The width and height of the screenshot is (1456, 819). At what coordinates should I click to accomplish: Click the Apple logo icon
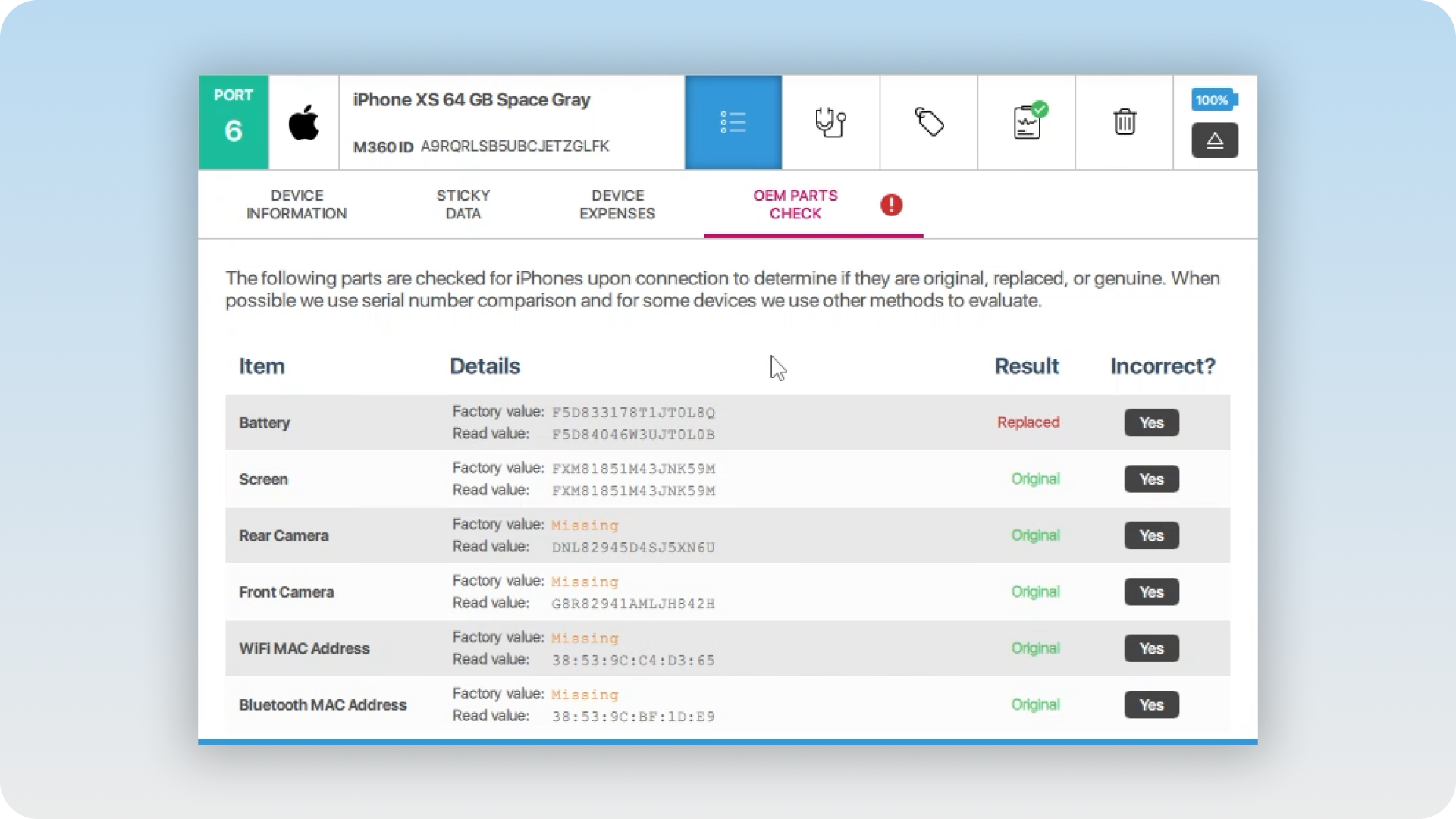tap(303, 123)
